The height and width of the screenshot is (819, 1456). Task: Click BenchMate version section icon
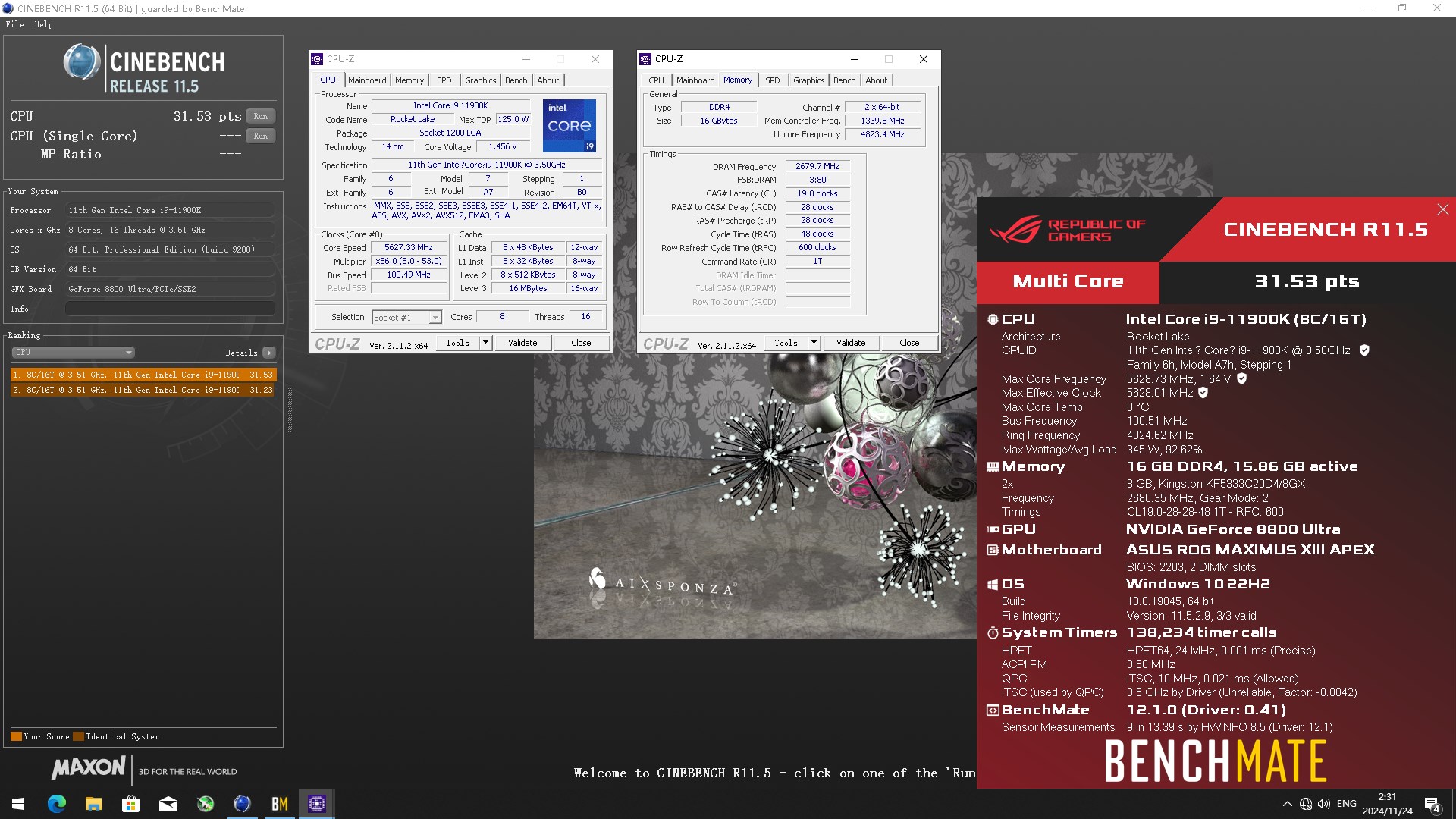pos(992,711)
